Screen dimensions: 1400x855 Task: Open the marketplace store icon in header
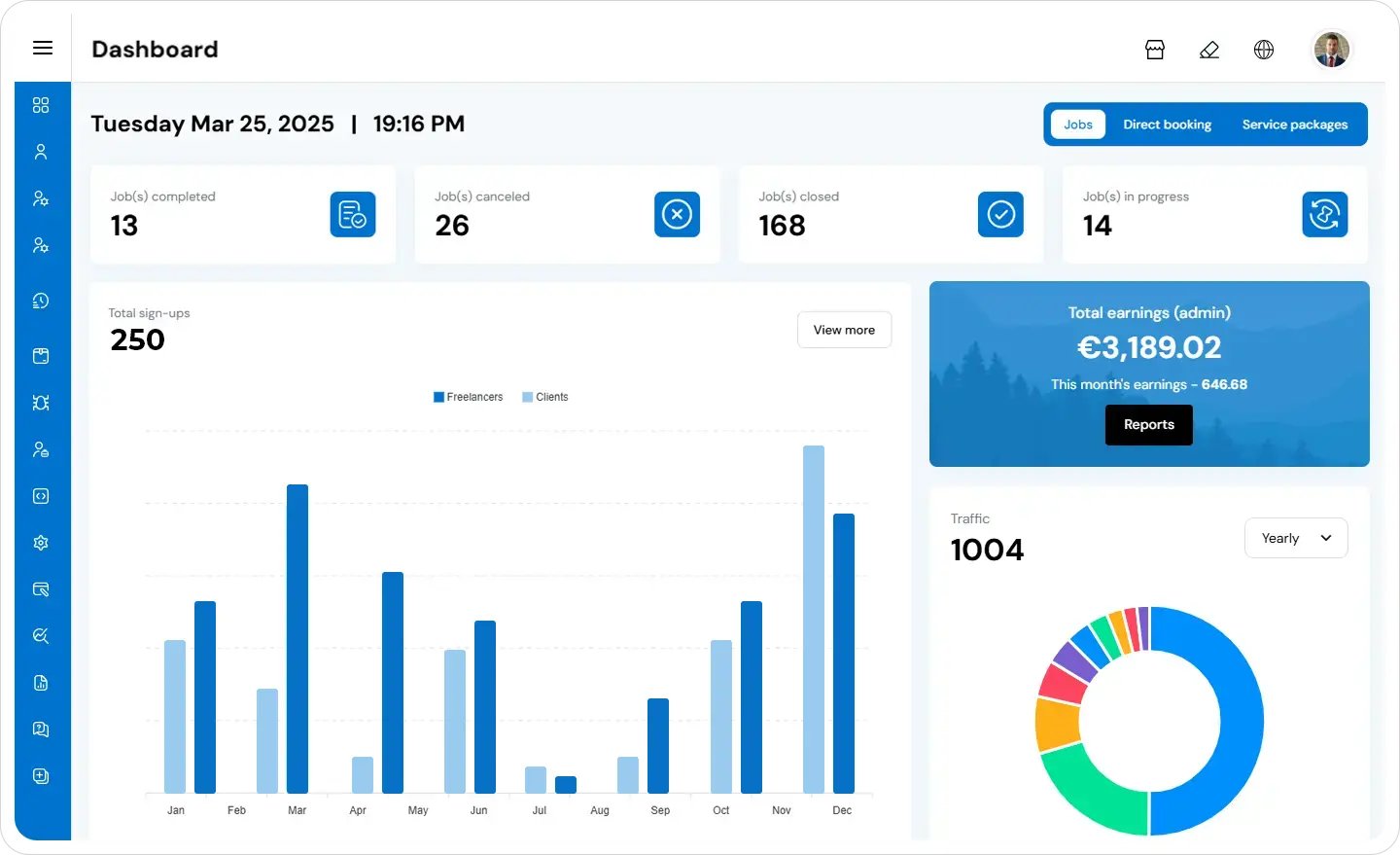point(1155,49)
